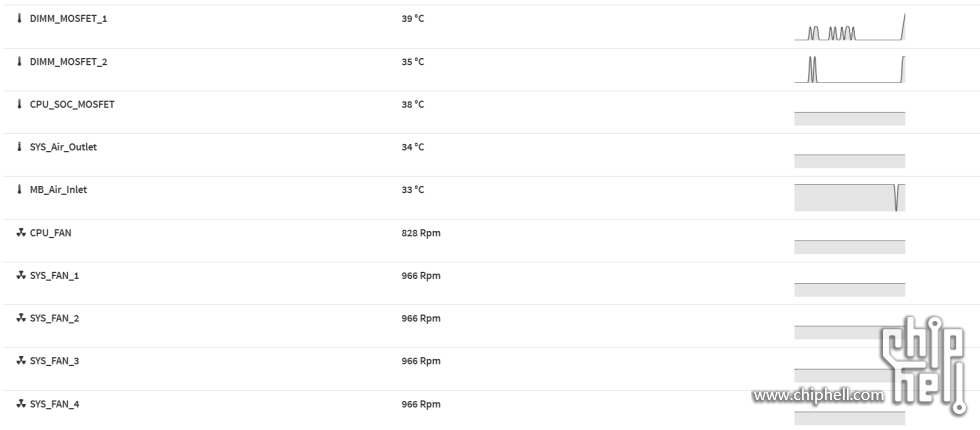Select the SYS_FAN_2 sensor label
The height and width of the screenshot is (430, 980).
click(x=54, y=318)
